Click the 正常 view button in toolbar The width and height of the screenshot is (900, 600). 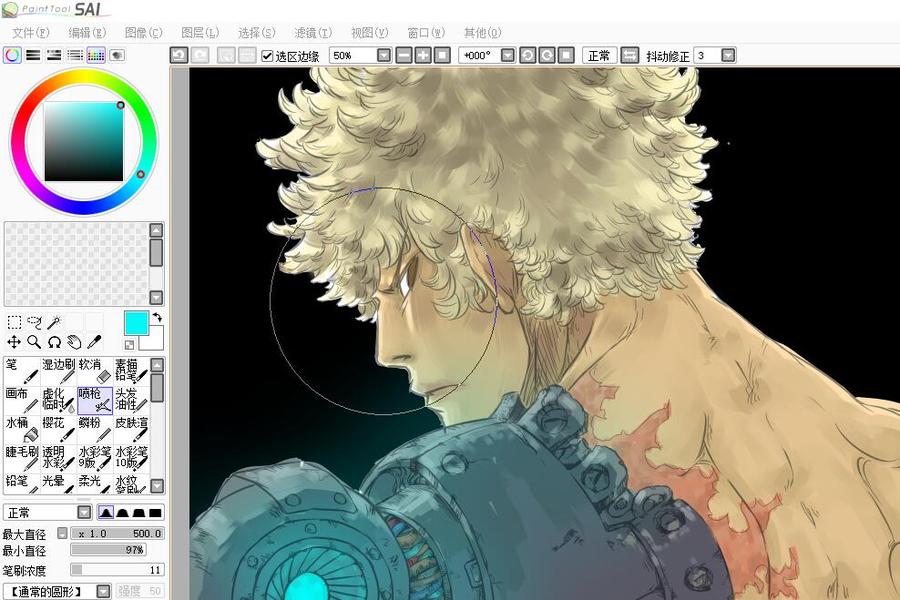[x=599, y=55]
